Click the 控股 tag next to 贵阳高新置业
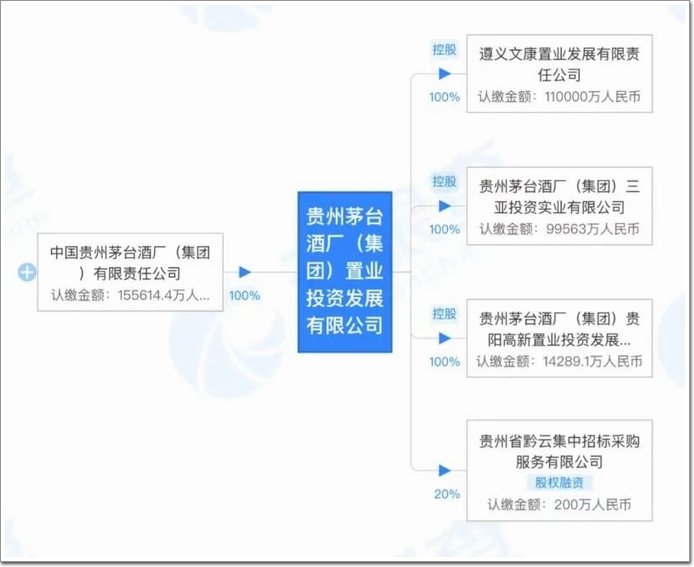 (x=444, y=315)
